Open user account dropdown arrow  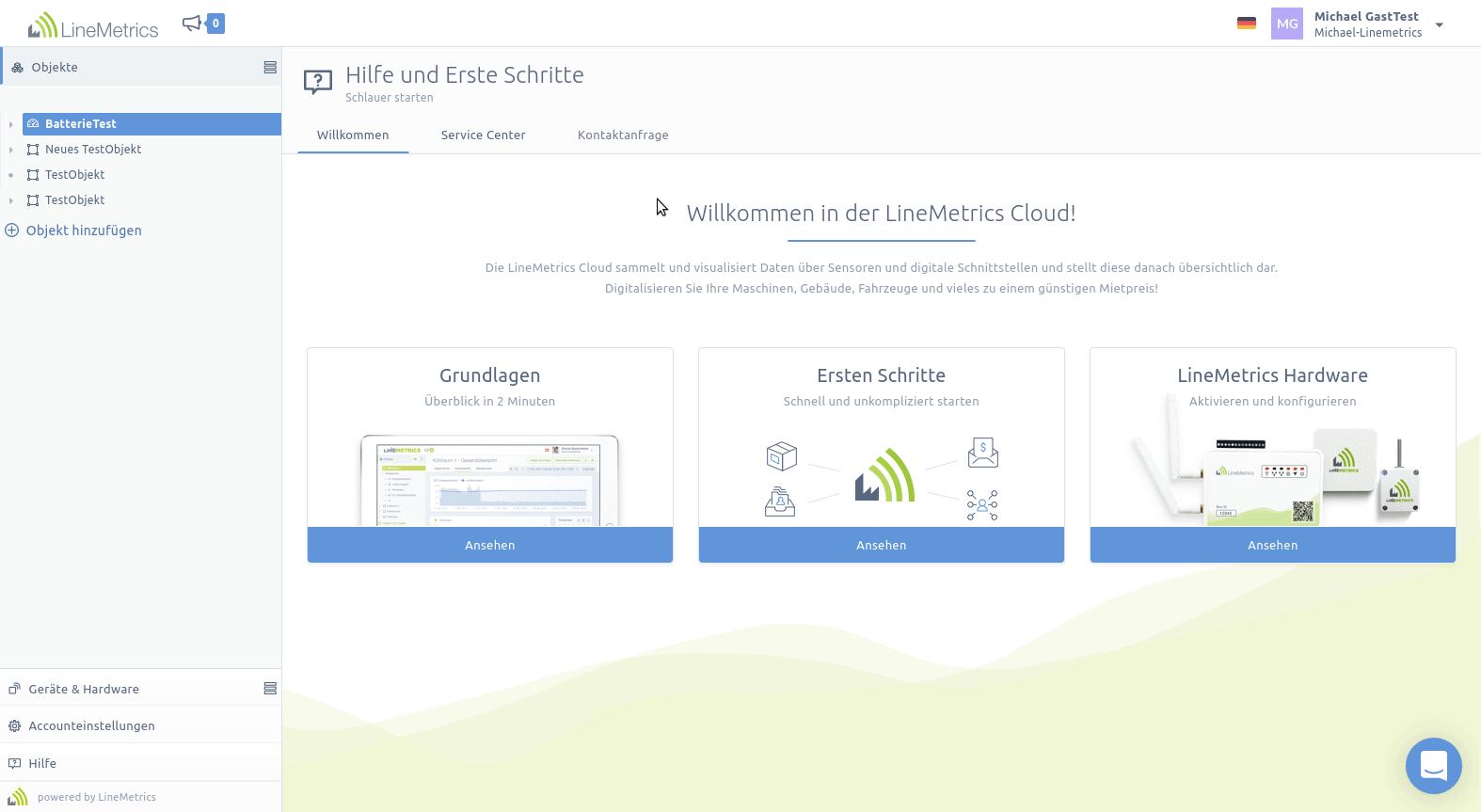click(x=1439, y=25)
